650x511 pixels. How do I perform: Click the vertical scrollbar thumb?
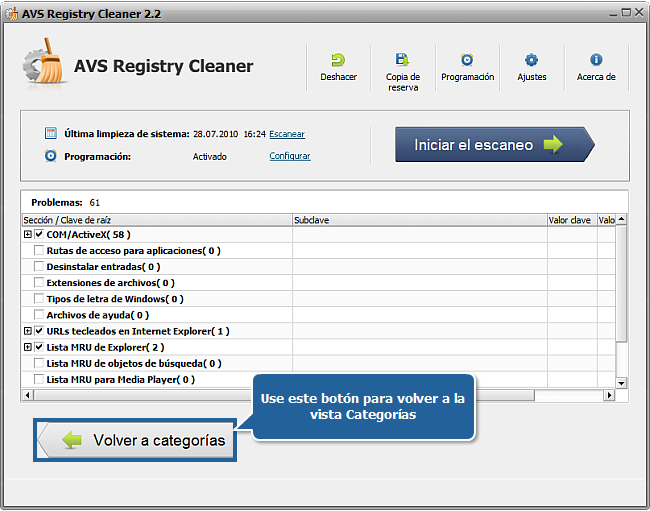click(x=621, y=283)
